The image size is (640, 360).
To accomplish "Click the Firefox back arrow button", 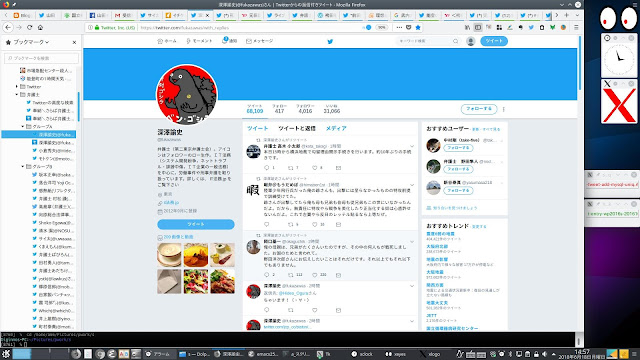I will pyautogui.click(x=8, y=27).
